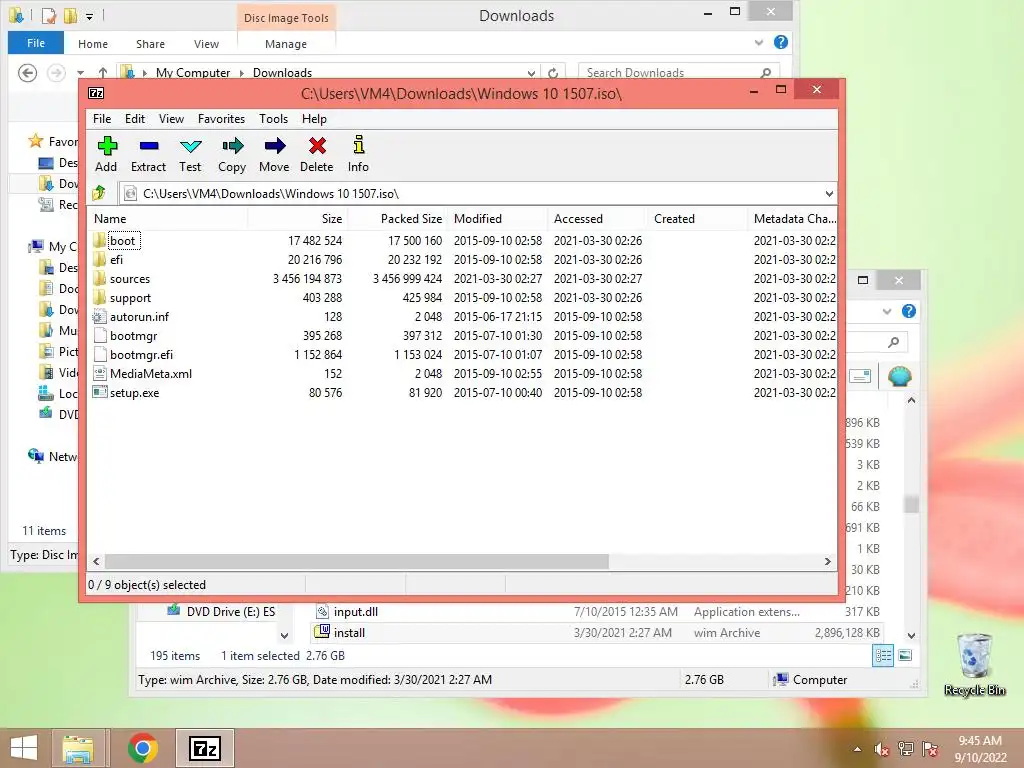Open the 7-Zip Edit menu

135,119
